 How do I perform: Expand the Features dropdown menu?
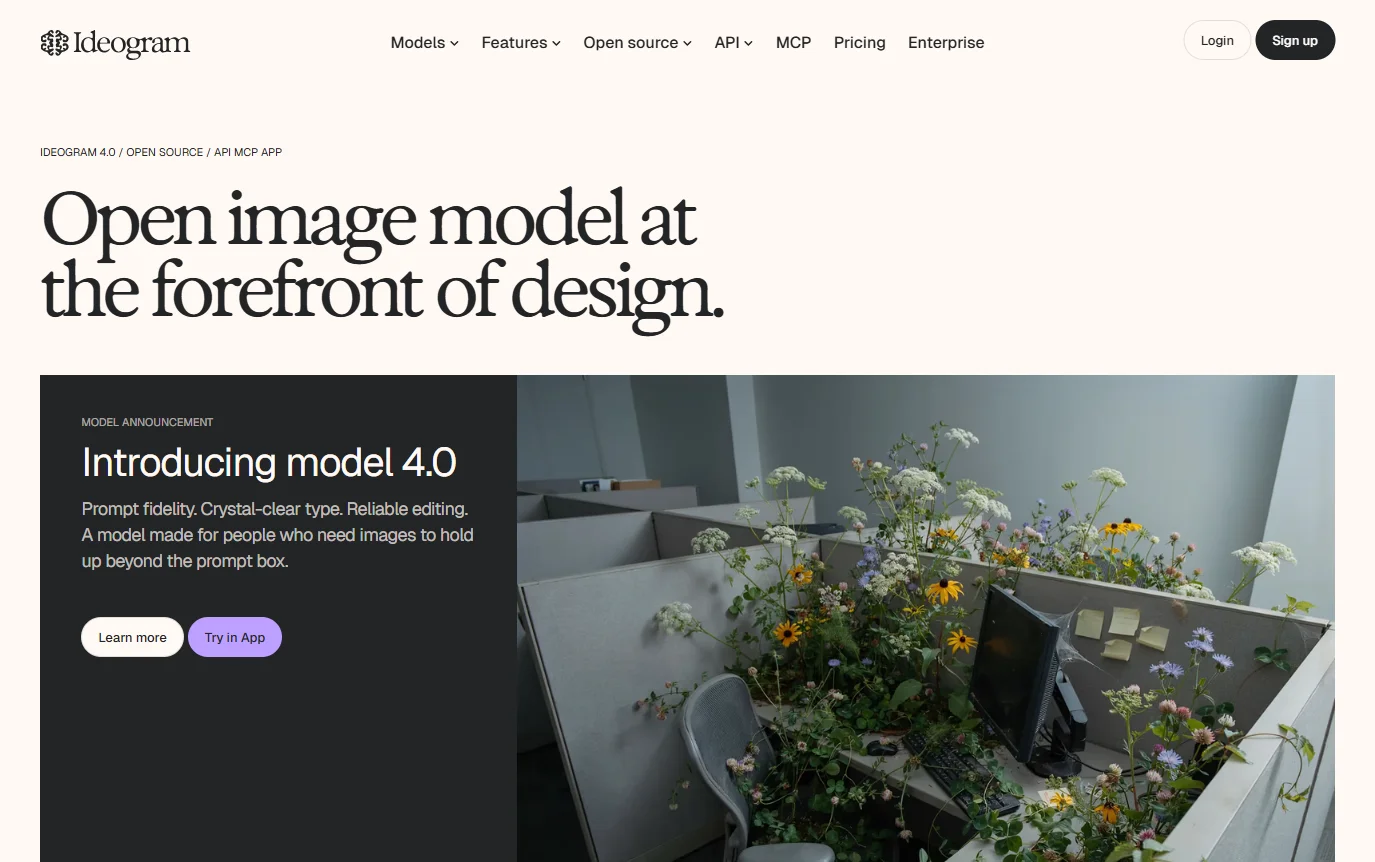[x=521, y=43]
